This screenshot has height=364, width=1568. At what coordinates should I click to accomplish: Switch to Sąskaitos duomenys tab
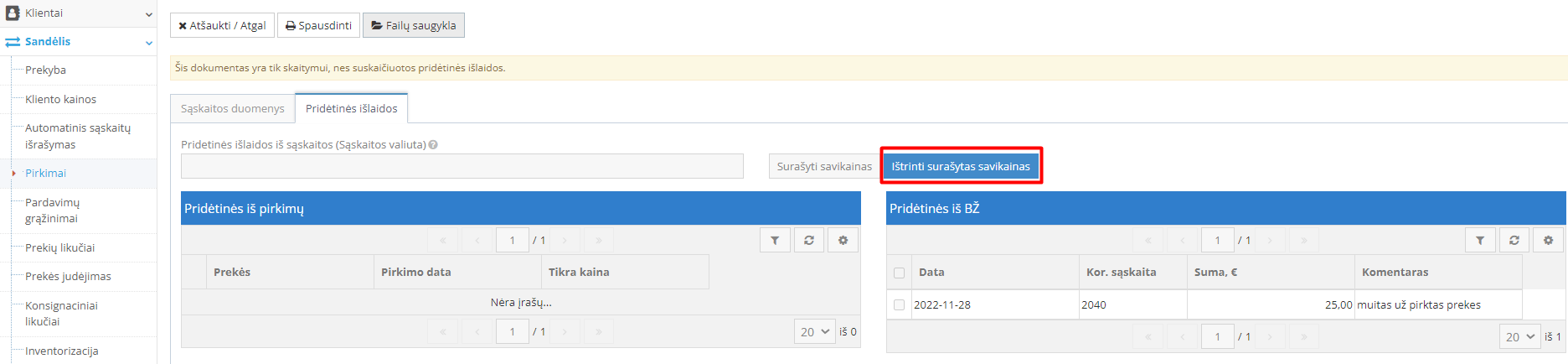click(x=232, y=109)
